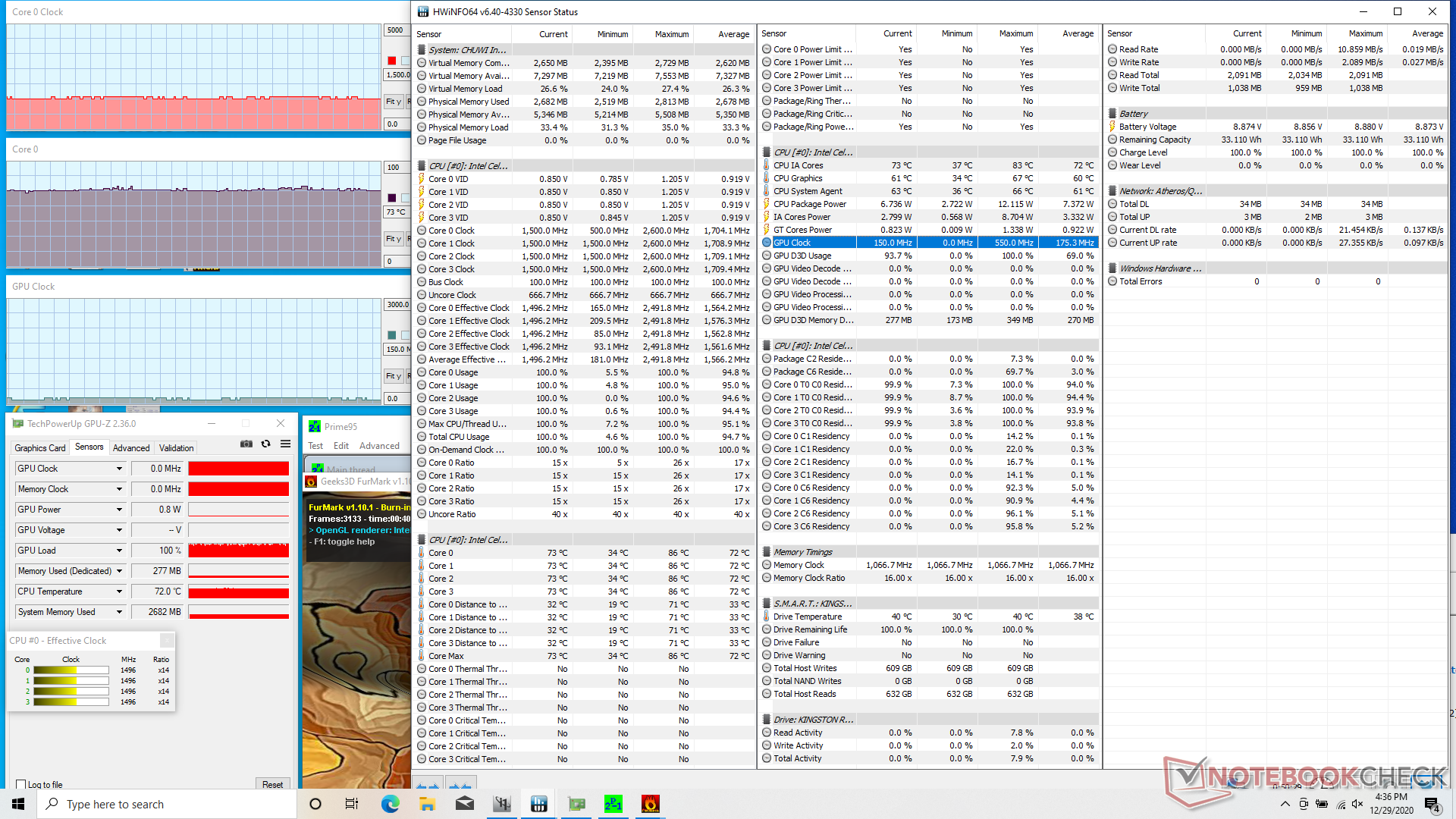Viewport: 1456px width, 819px height.
Task: Switch to the Graphics Card tab
Action: coord(40,448)
